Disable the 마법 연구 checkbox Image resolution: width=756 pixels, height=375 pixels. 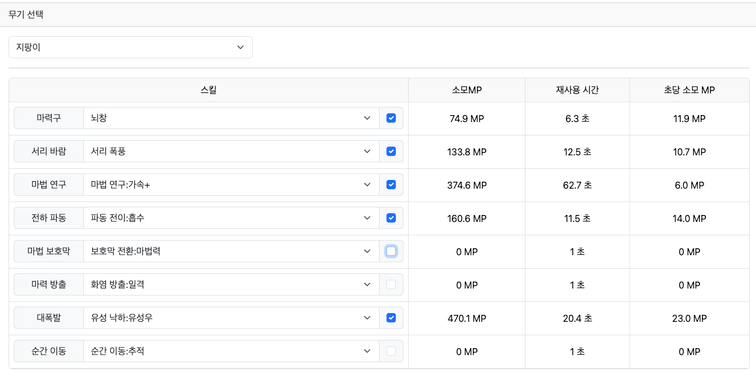(x=391, y=185)
